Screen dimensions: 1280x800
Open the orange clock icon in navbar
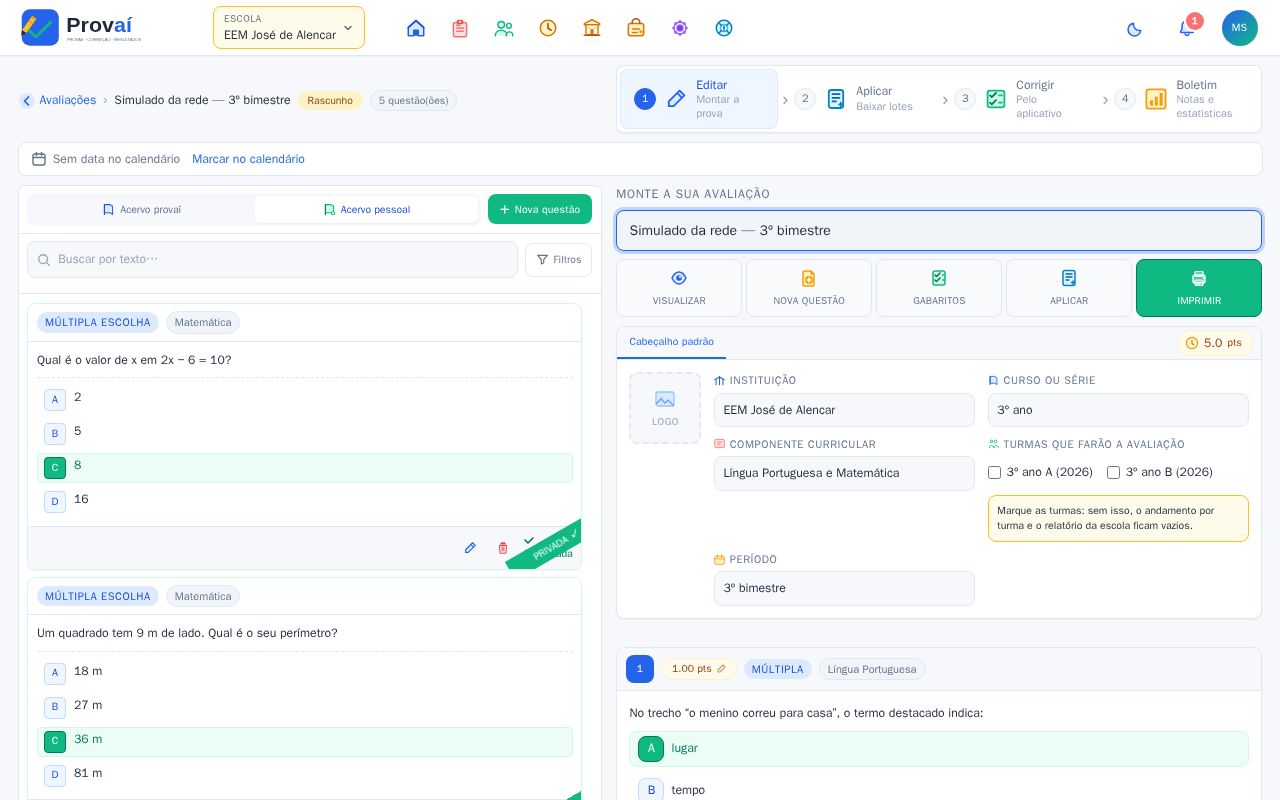click(x=548, y=28)
